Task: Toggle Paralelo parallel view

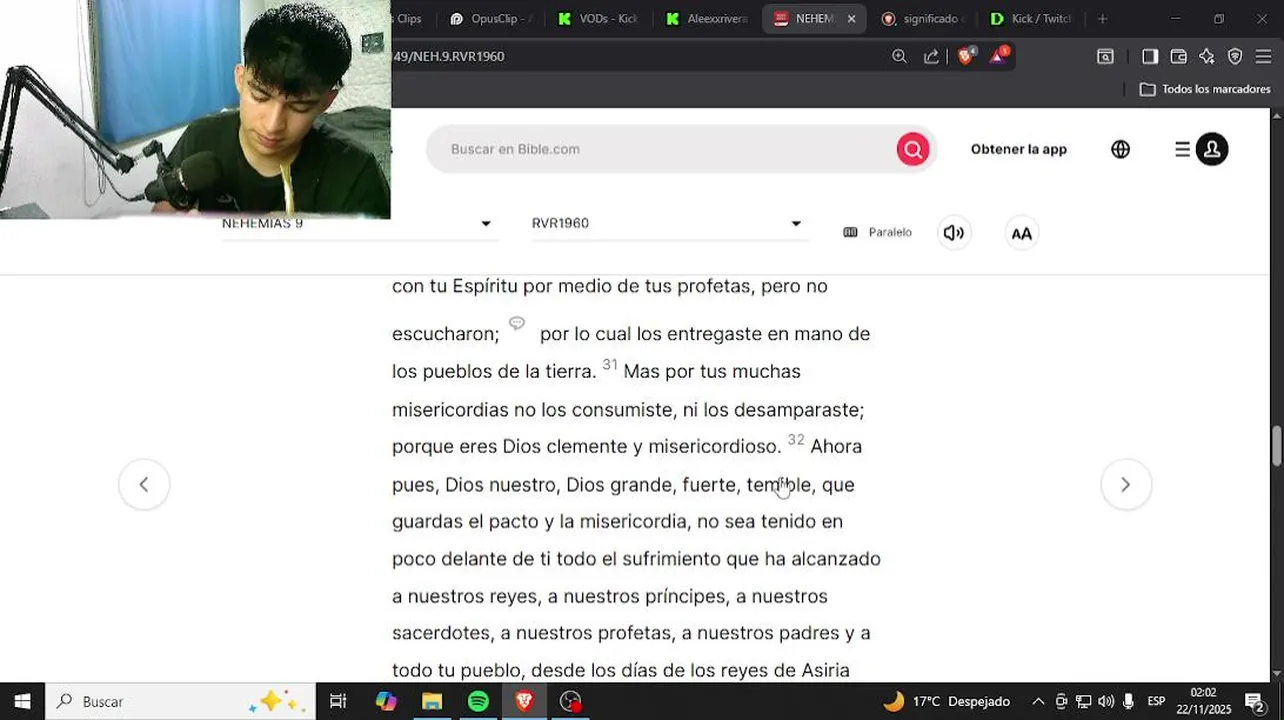Action: (878, 232)
